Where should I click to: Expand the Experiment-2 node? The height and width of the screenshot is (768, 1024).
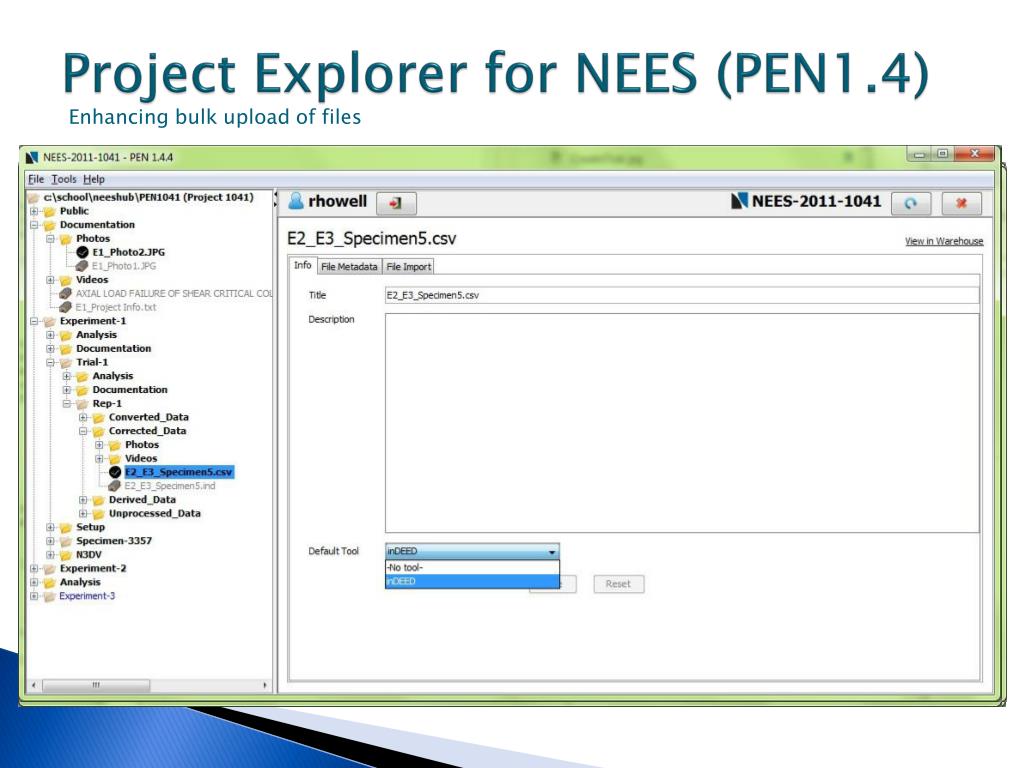click(x=34, y=568)
